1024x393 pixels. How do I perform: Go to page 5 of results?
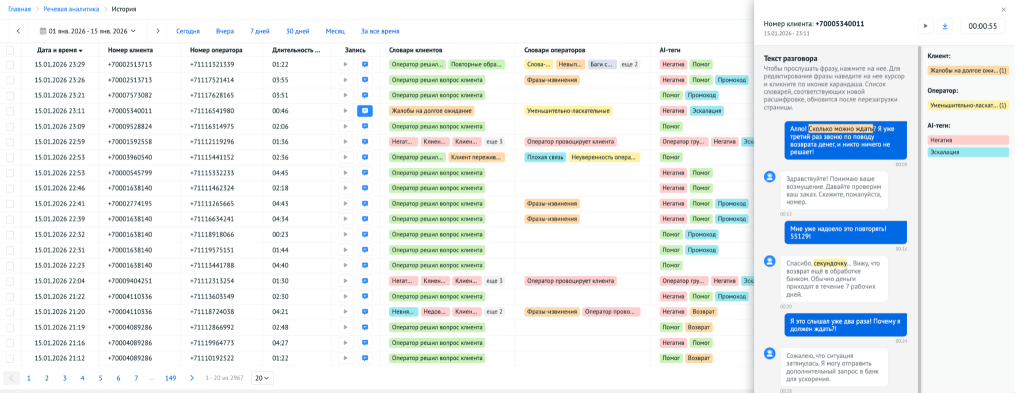pyautogui.click(x=100, y=378)
